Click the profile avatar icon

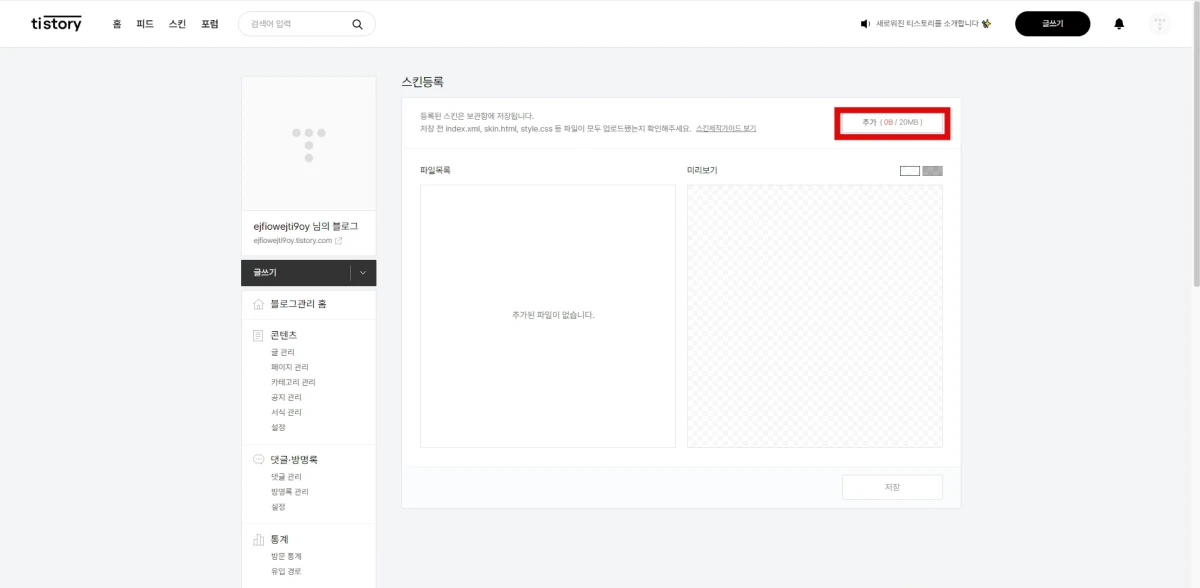point(1158,23)
